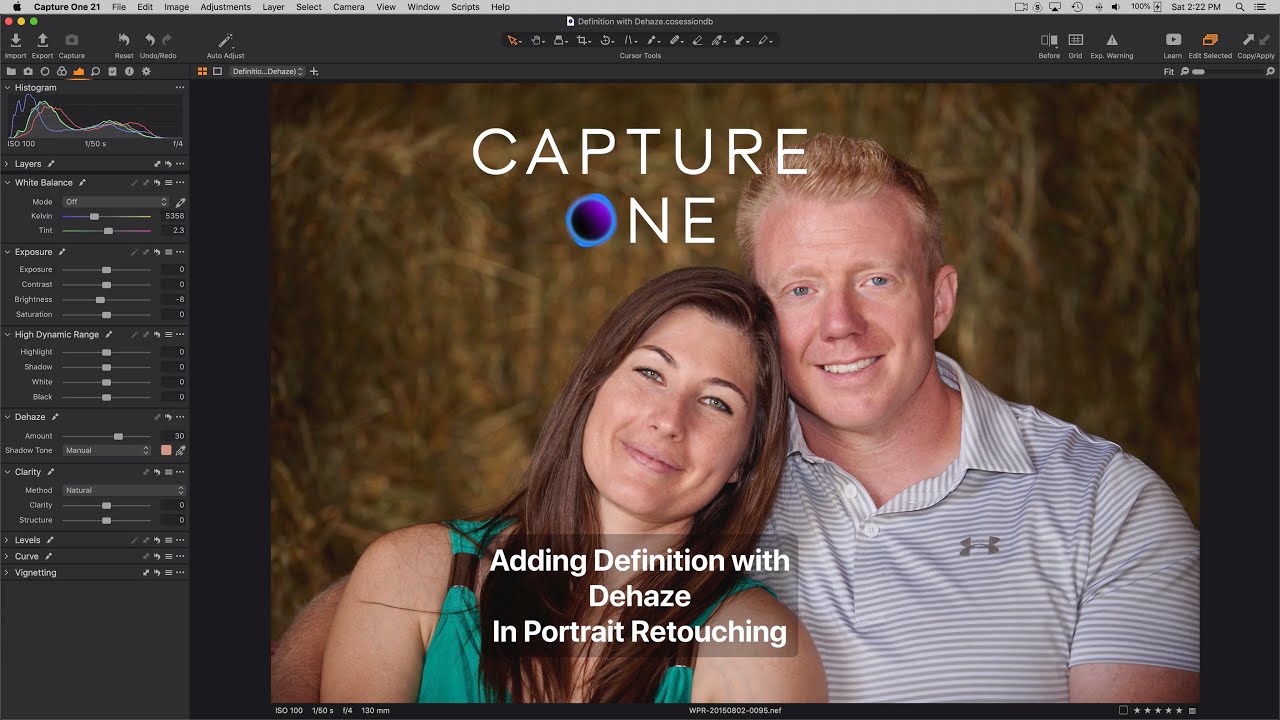Open the Apple menu
Image resolution: width=1280 pixels, height=720 pixels.
[x=16, y=7]
